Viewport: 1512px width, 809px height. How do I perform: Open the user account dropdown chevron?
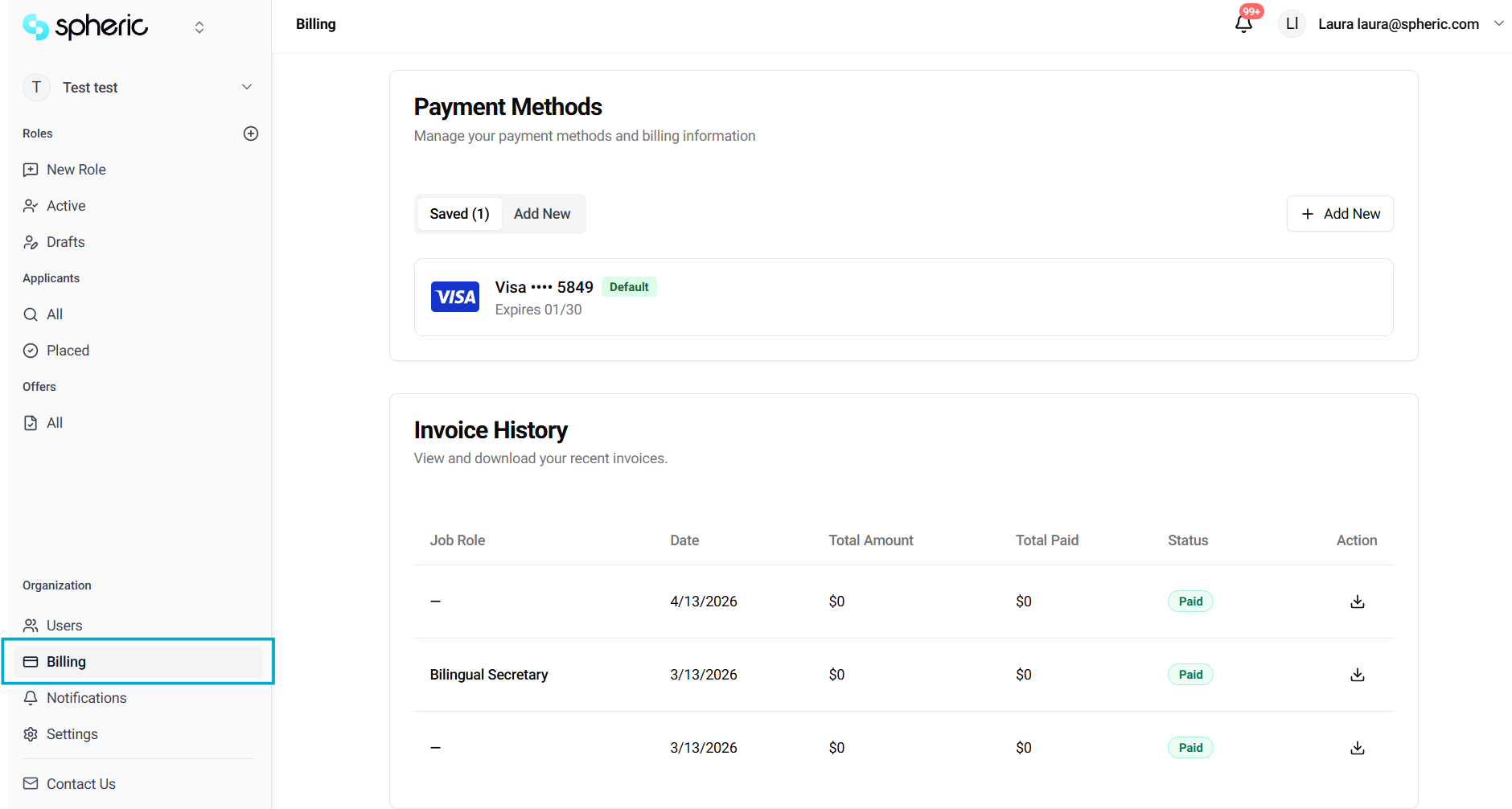point(1498,24)
